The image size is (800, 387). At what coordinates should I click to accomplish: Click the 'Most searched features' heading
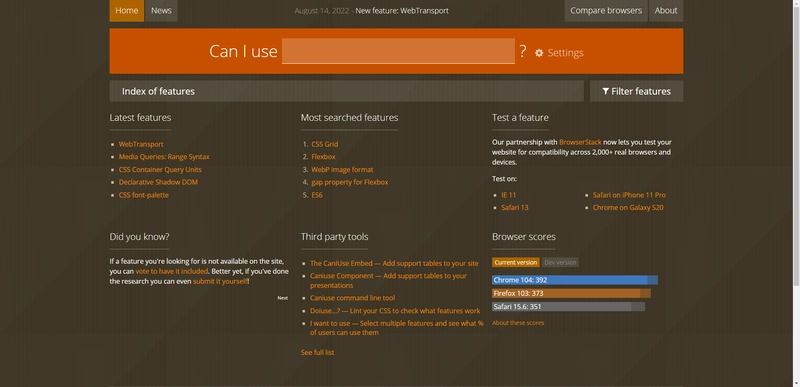coord(349,118)
